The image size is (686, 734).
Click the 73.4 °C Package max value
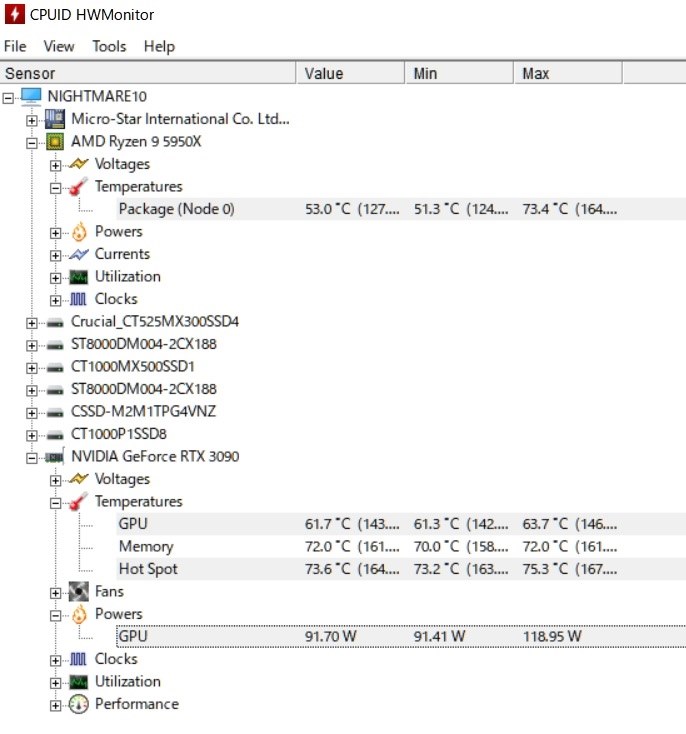tap(570, 209)
